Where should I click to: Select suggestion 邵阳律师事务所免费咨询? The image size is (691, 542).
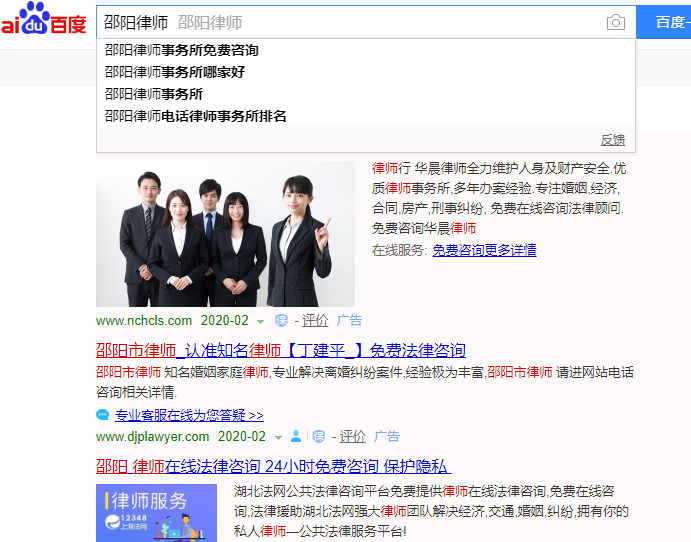tap(181, 50)
